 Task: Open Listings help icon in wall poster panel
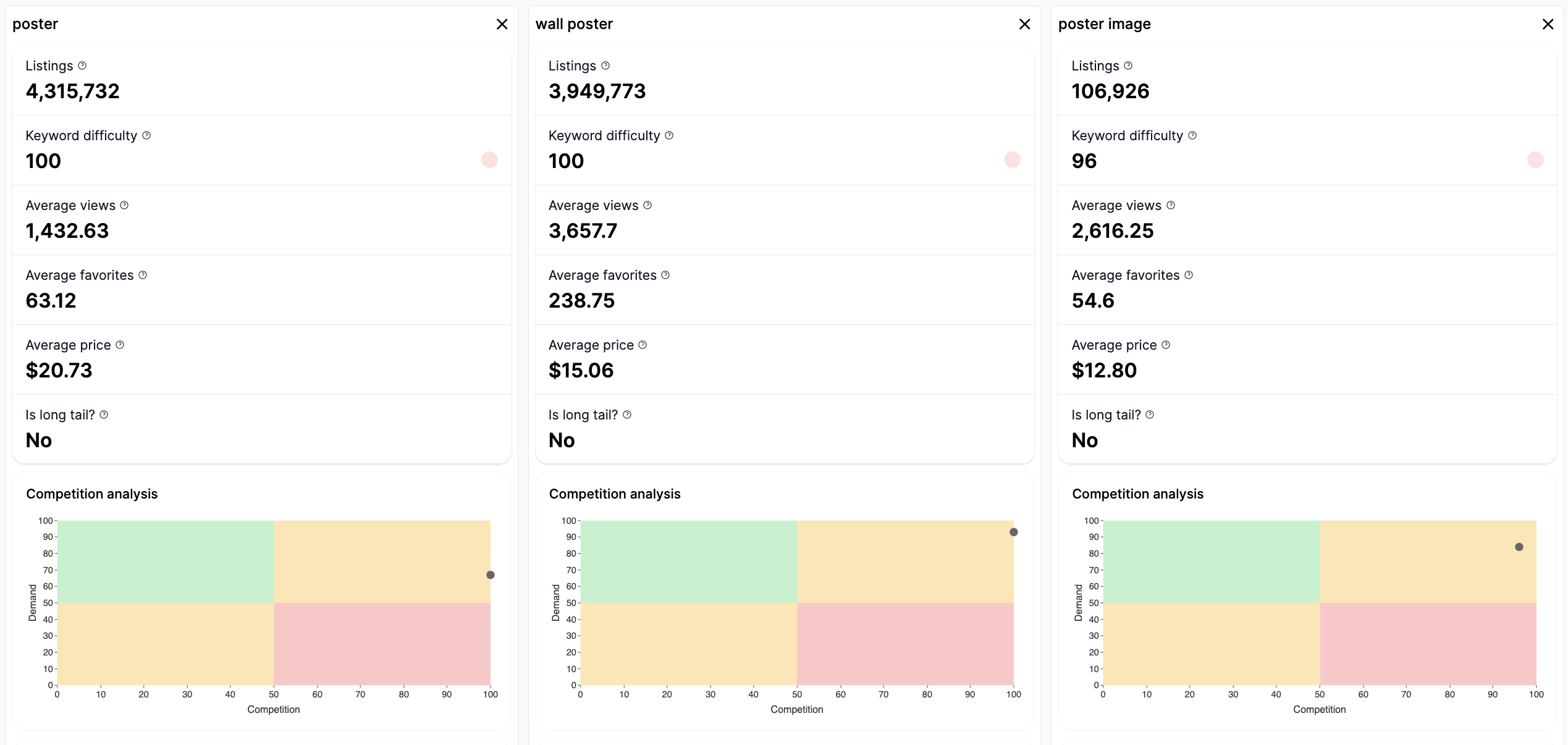[605, 65]
